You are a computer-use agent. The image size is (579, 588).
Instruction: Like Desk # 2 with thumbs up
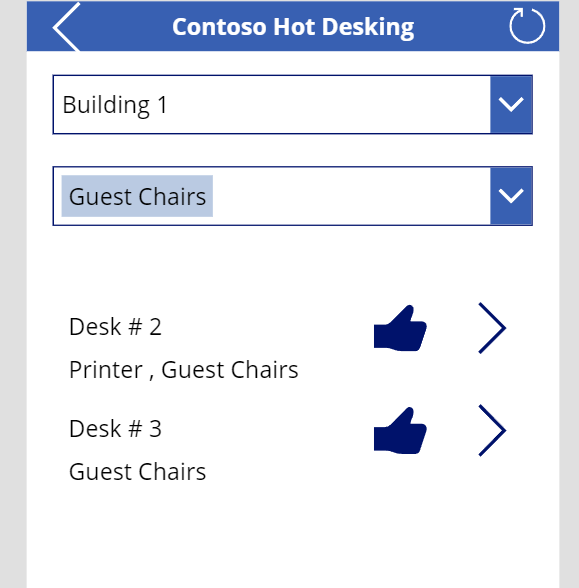coord(400,328)
